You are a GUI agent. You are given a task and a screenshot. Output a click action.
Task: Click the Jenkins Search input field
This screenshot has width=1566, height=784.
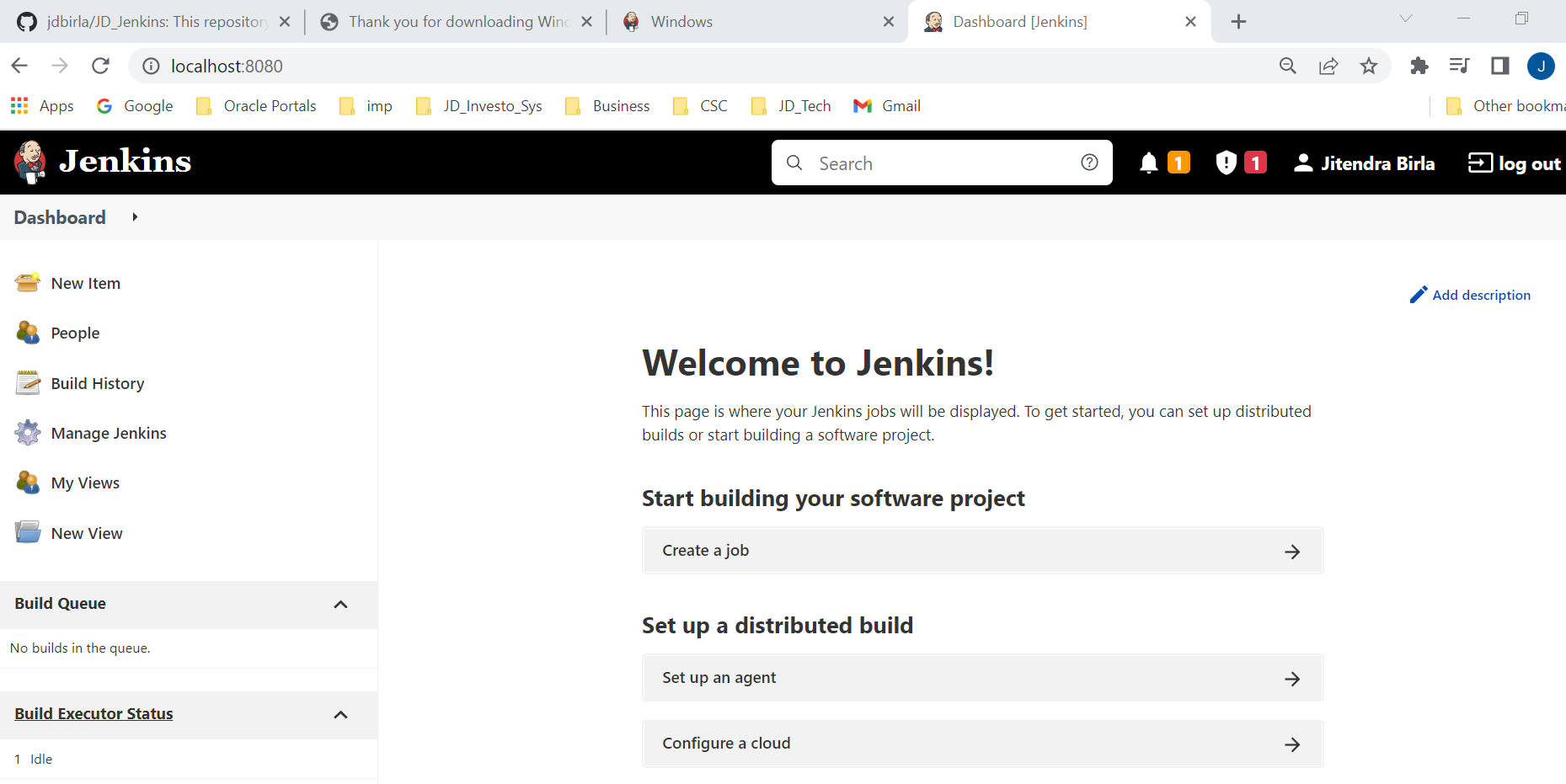click(x=942, y=163)
